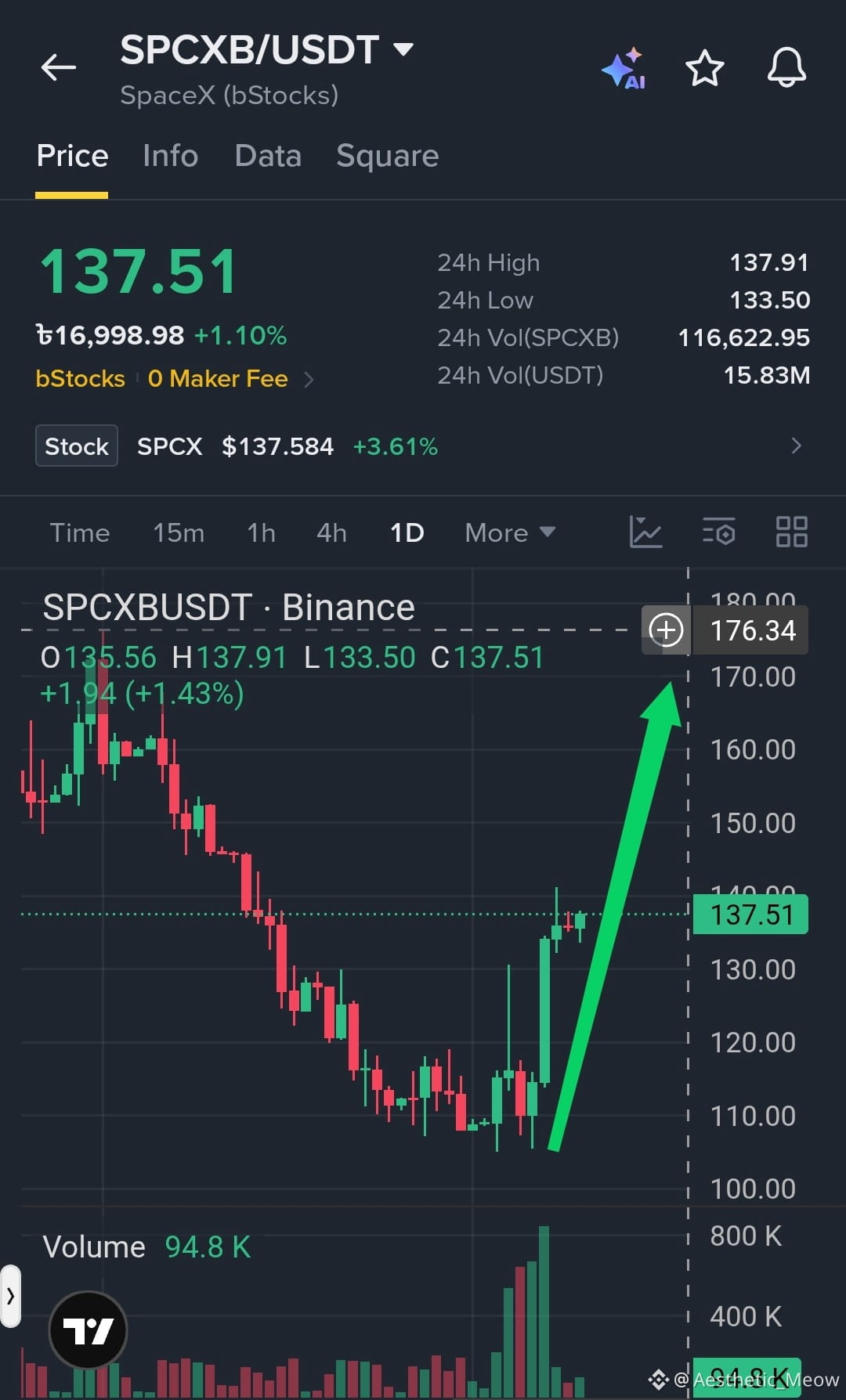Screen dimensions: 846x1400
Task: Tap the back arrow icon
Action: [59, 67]
